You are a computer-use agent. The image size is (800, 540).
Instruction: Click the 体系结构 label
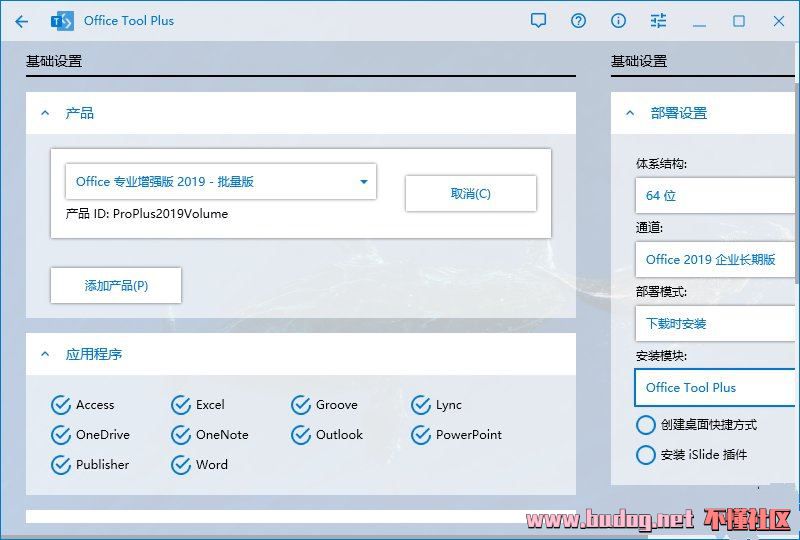(x=661, y=164)
